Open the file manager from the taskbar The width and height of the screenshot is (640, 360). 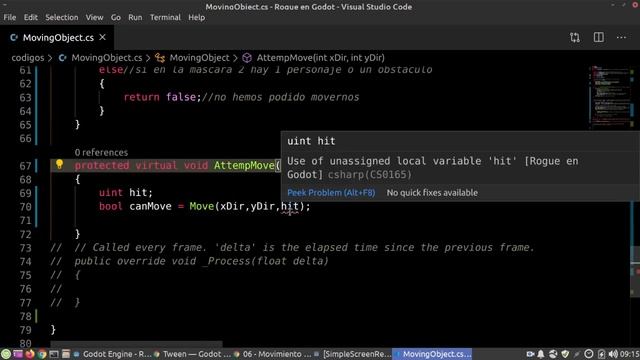66,354
